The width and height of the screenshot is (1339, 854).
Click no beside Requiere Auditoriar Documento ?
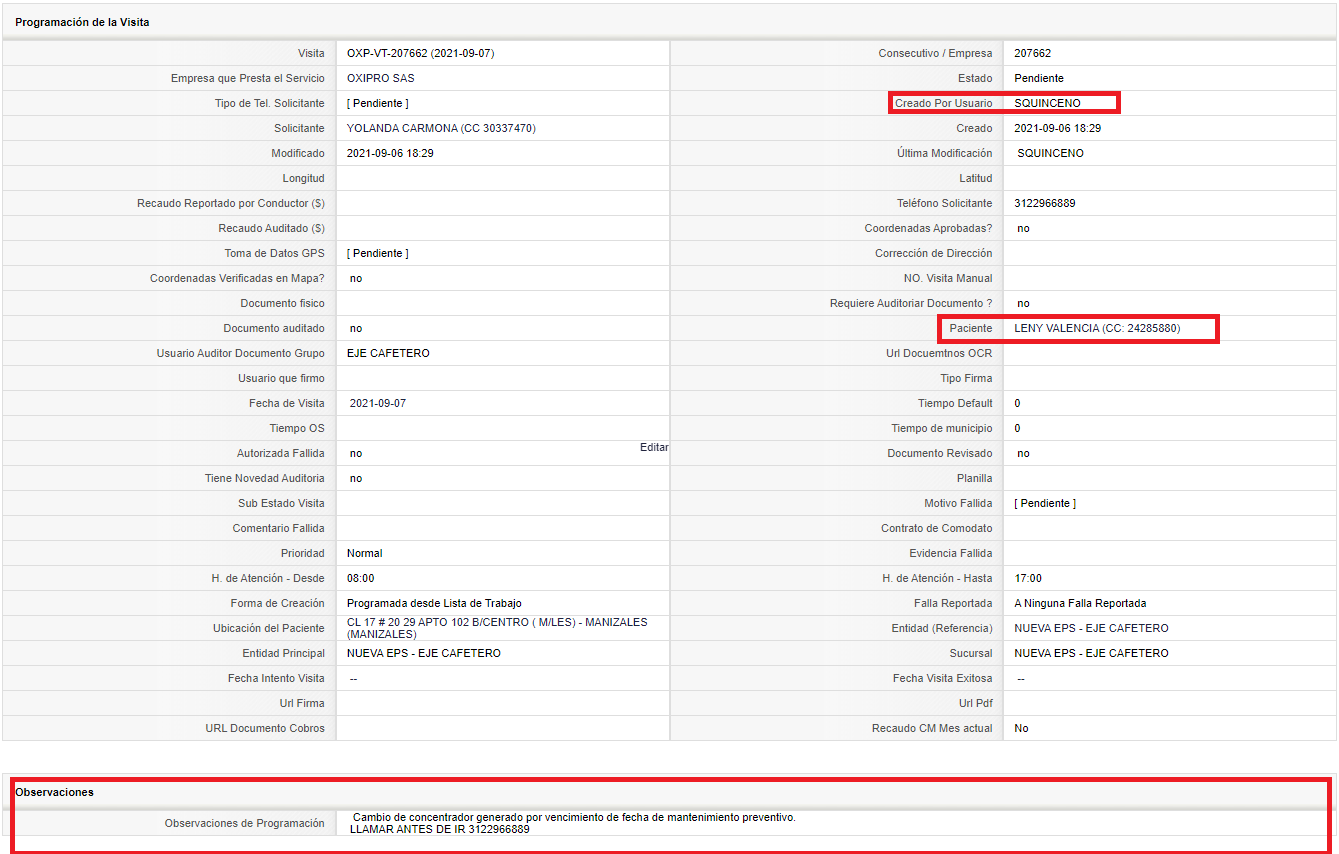click(1023, 303)
